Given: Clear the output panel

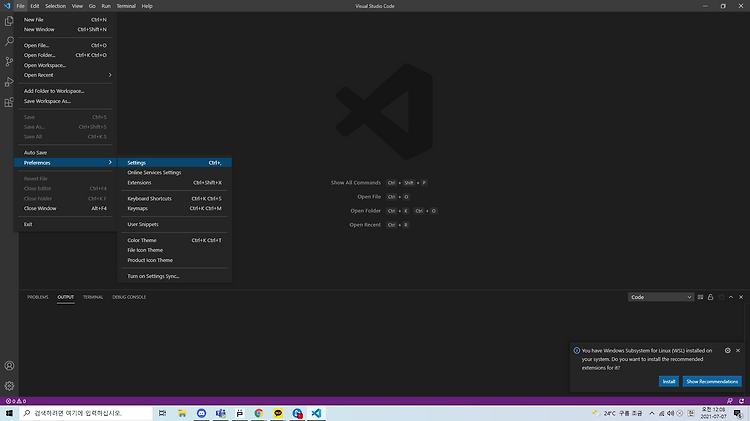Looking at the screenshot, I should (700, 297).
